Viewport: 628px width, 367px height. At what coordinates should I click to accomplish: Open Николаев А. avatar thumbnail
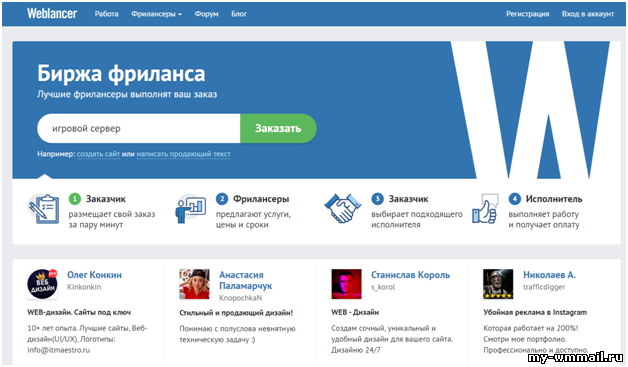[498, 284]
